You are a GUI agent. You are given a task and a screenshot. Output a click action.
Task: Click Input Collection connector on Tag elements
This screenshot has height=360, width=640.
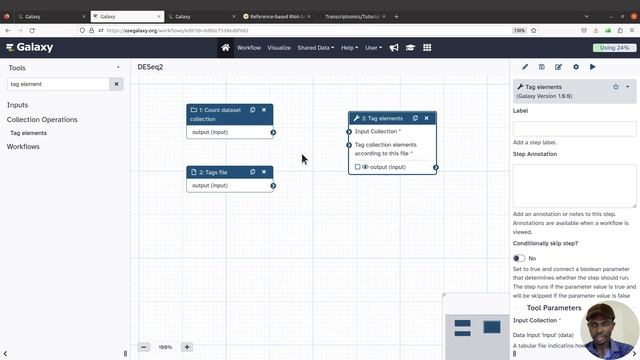(349, 131)
